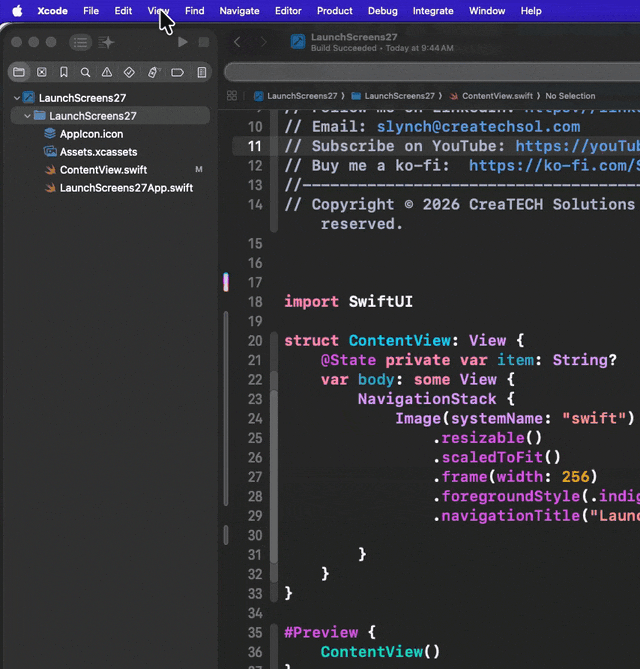Open the Navigate menu

[239, 11]
